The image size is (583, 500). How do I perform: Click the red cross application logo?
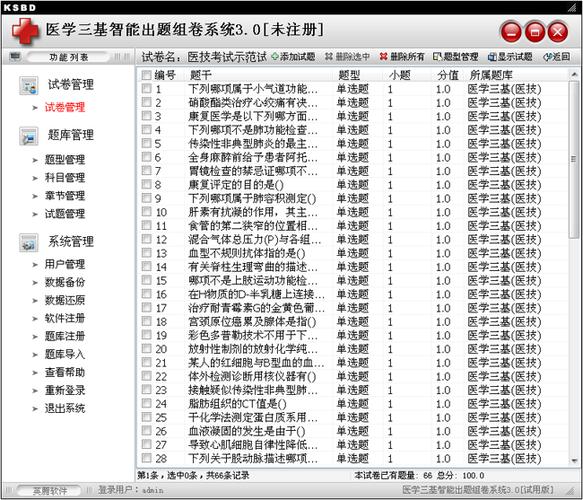click(25, 32)
